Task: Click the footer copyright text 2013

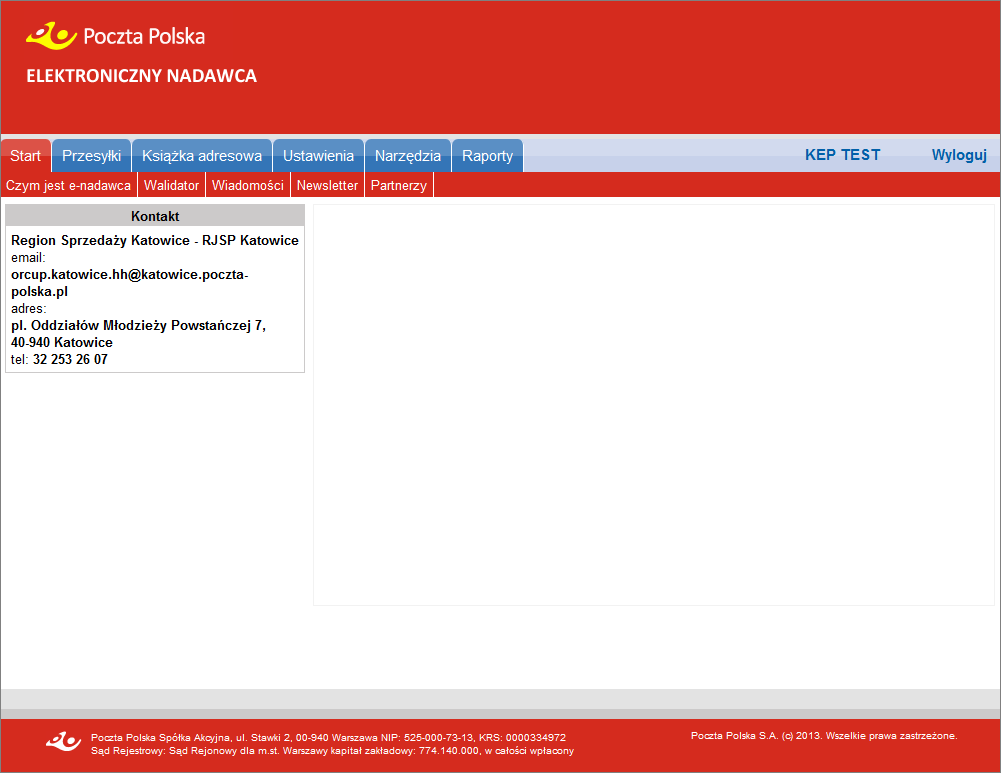Action: click(x=824, y=735)
